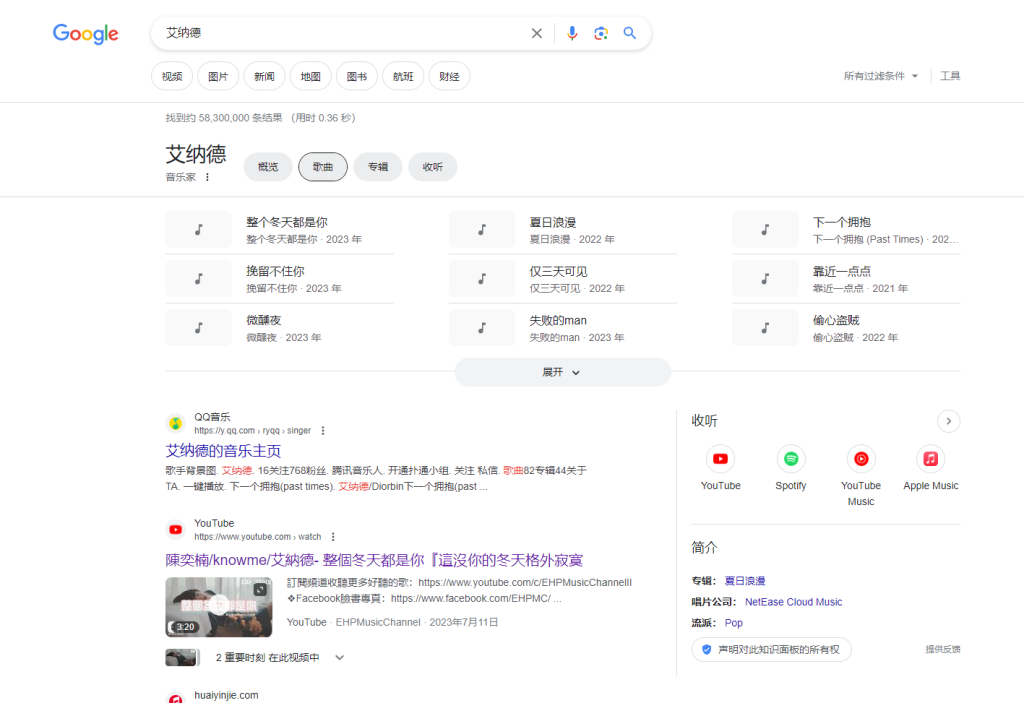Click the magnifier search button
The width and height of the screenshot is (1024, 703).
[630, 33]
